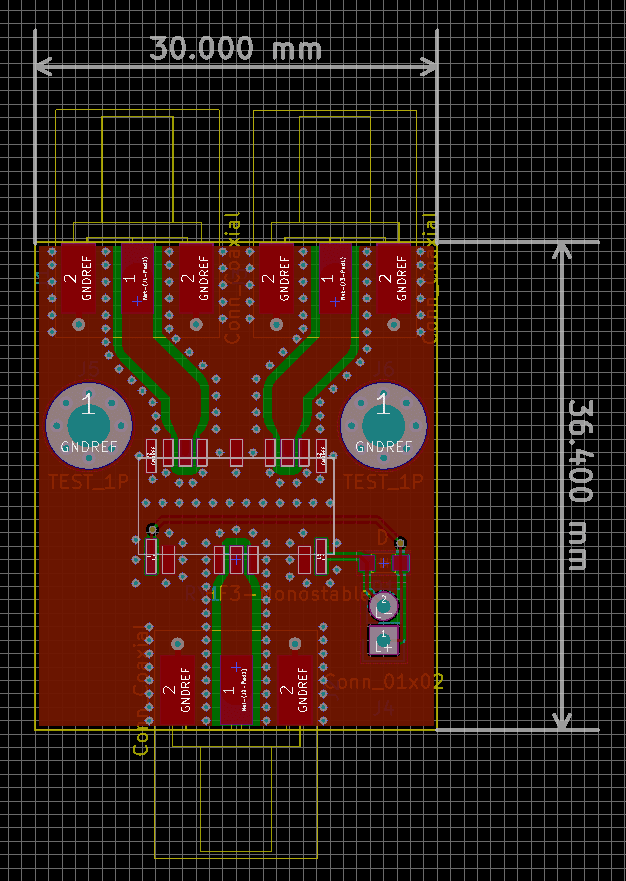Viewport: 626px width, 881px height.
Task: Click the right TEST_1P text label
Action: click(x=383, y=482)
